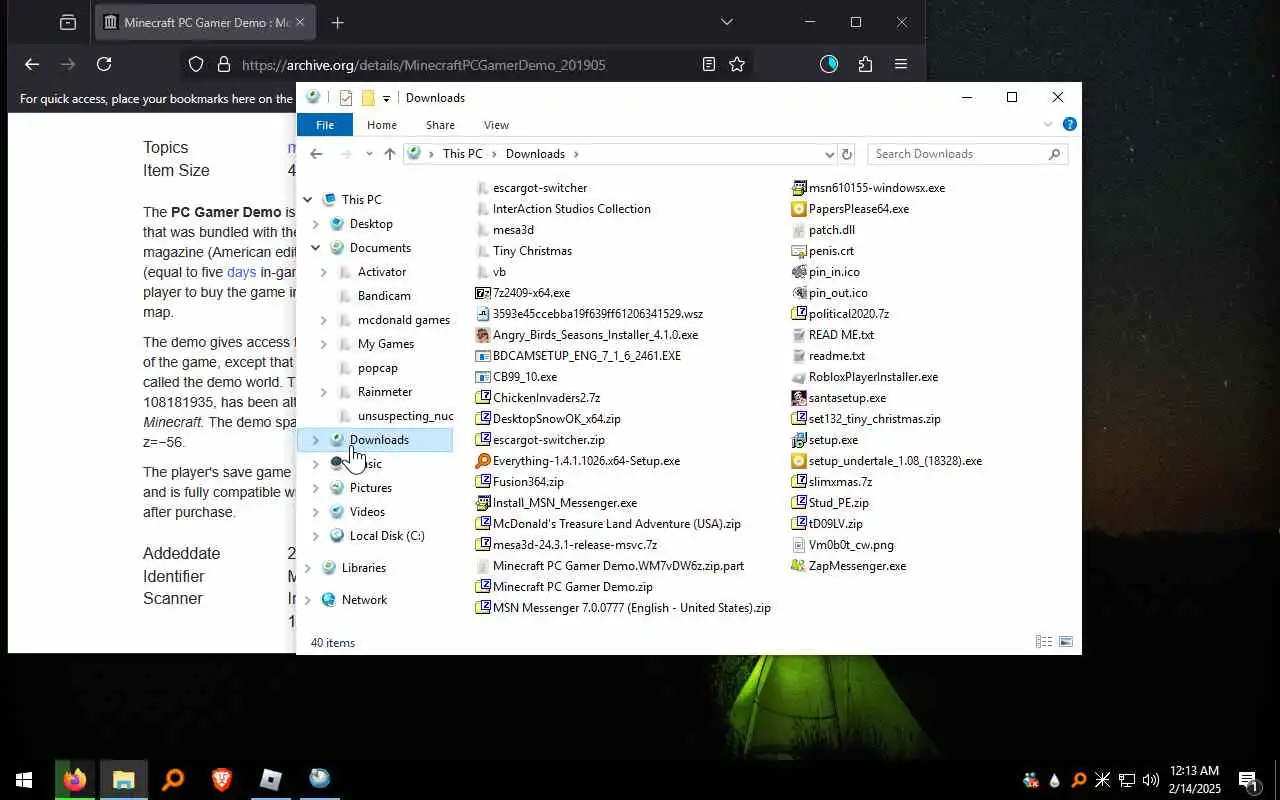The image size is (1280, 800).
Task: Click Roblox icon in the taskbar
Action: (x=271, y=779)
